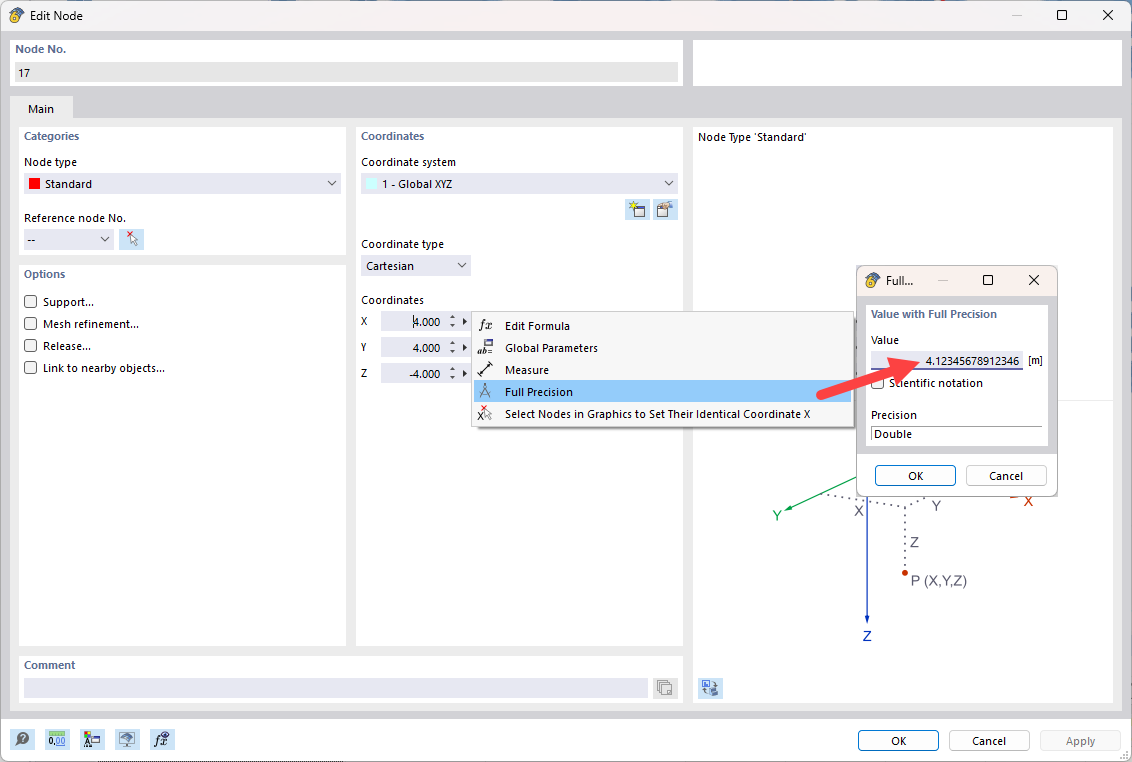Click the help search icon at bottom left
1132x762 pixels.
click(23, 739)
